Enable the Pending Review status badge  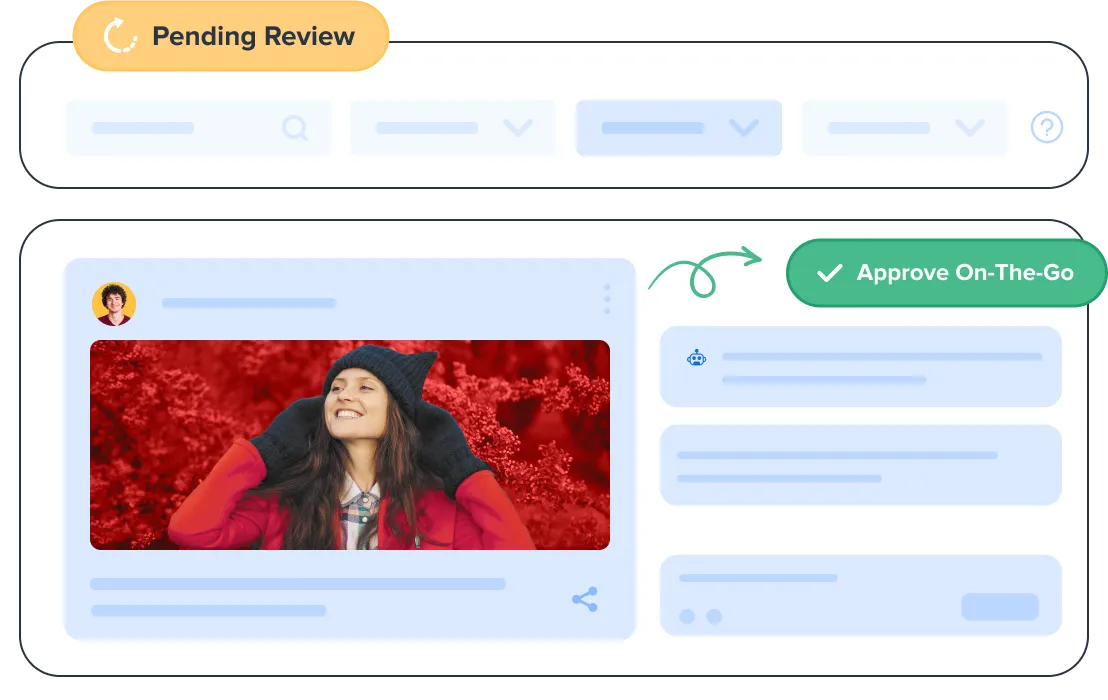[x=230, y=36]
